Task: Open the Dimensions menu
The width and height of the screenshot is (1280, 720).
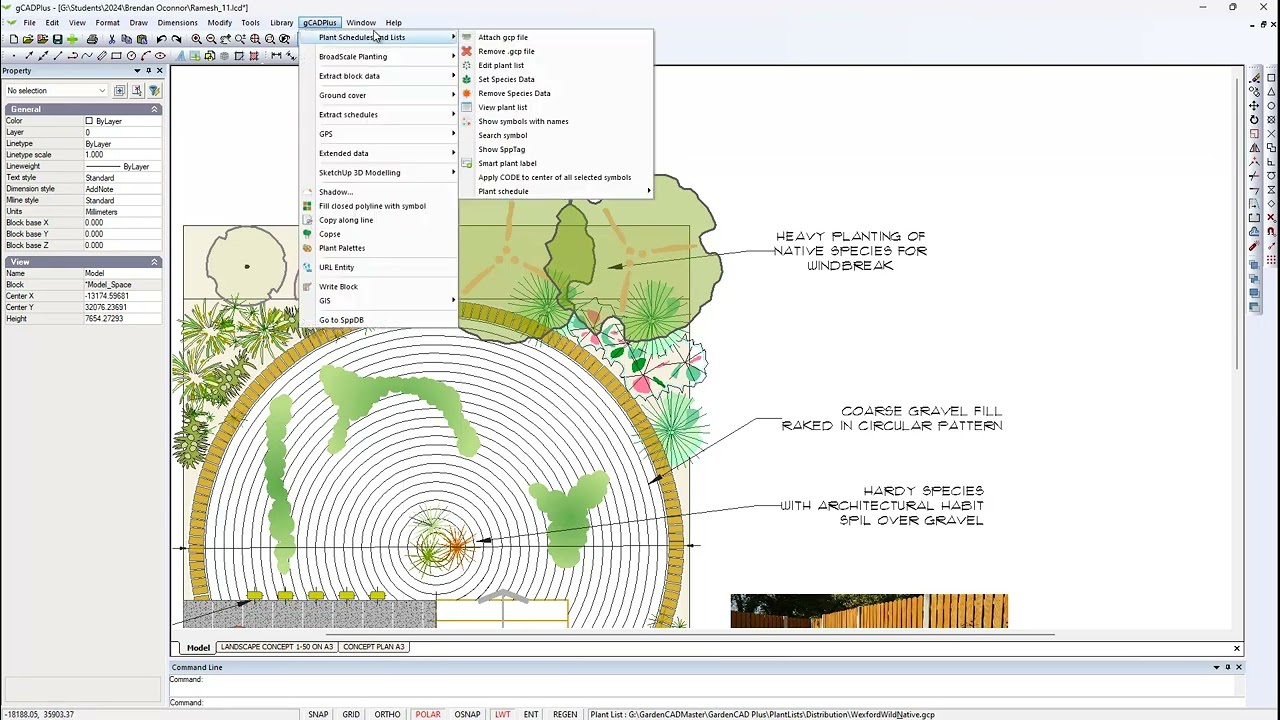Action: pyautogui.click(x=177, y=22)
